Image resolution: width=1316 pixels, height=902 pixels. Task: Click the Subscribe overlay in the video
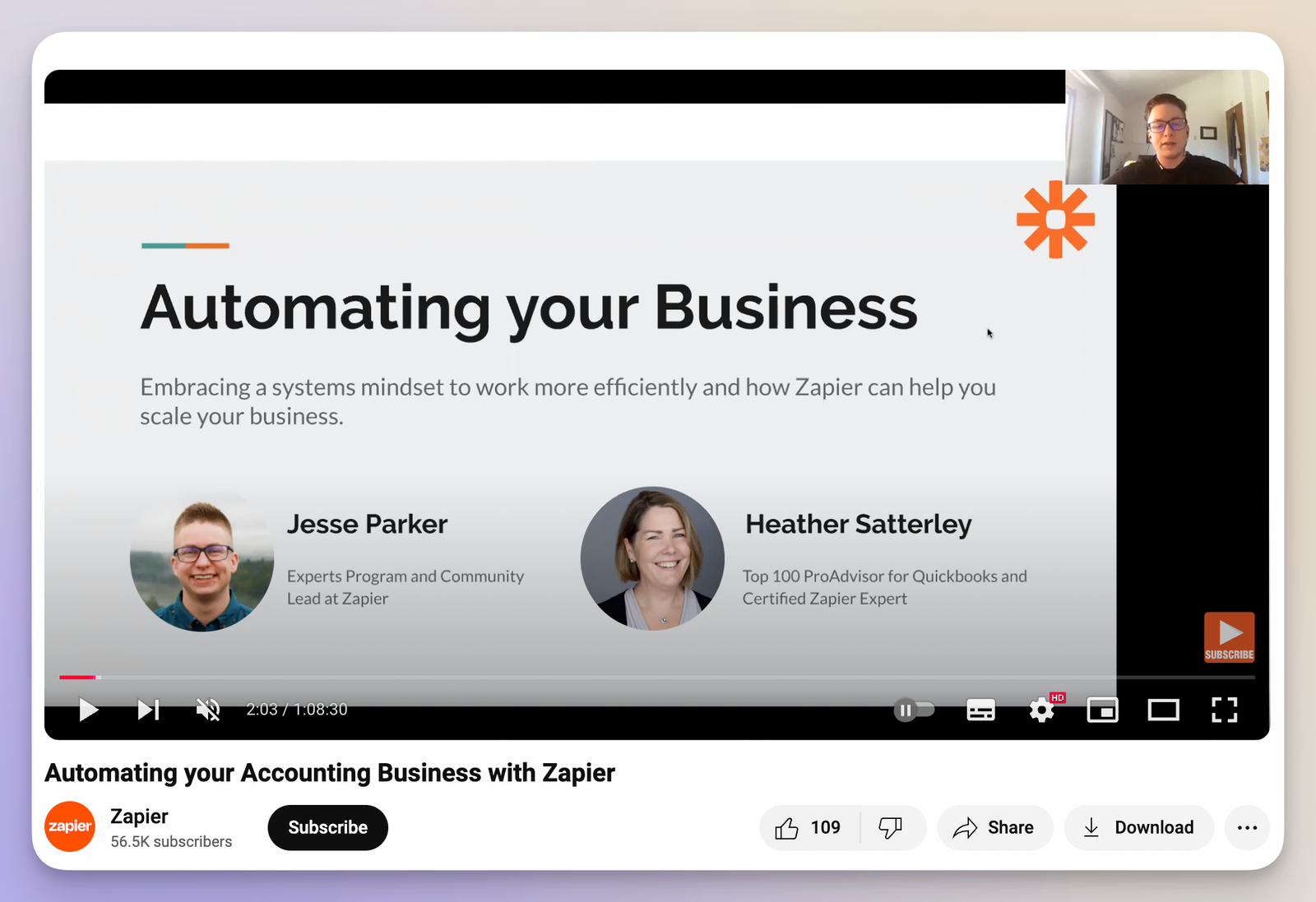point(1229,637)
